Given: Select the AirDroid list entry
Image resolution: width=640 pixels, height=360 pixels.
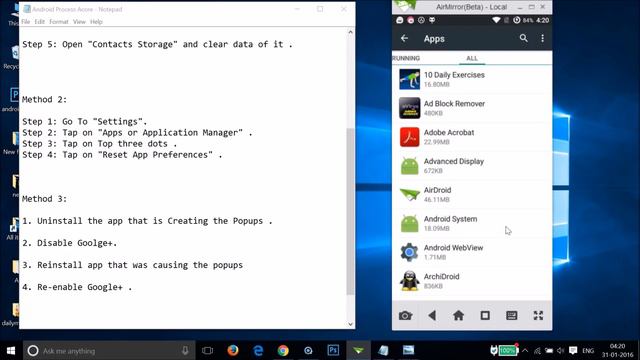Looking at the screenshot, I should click(x=472, y=195).
